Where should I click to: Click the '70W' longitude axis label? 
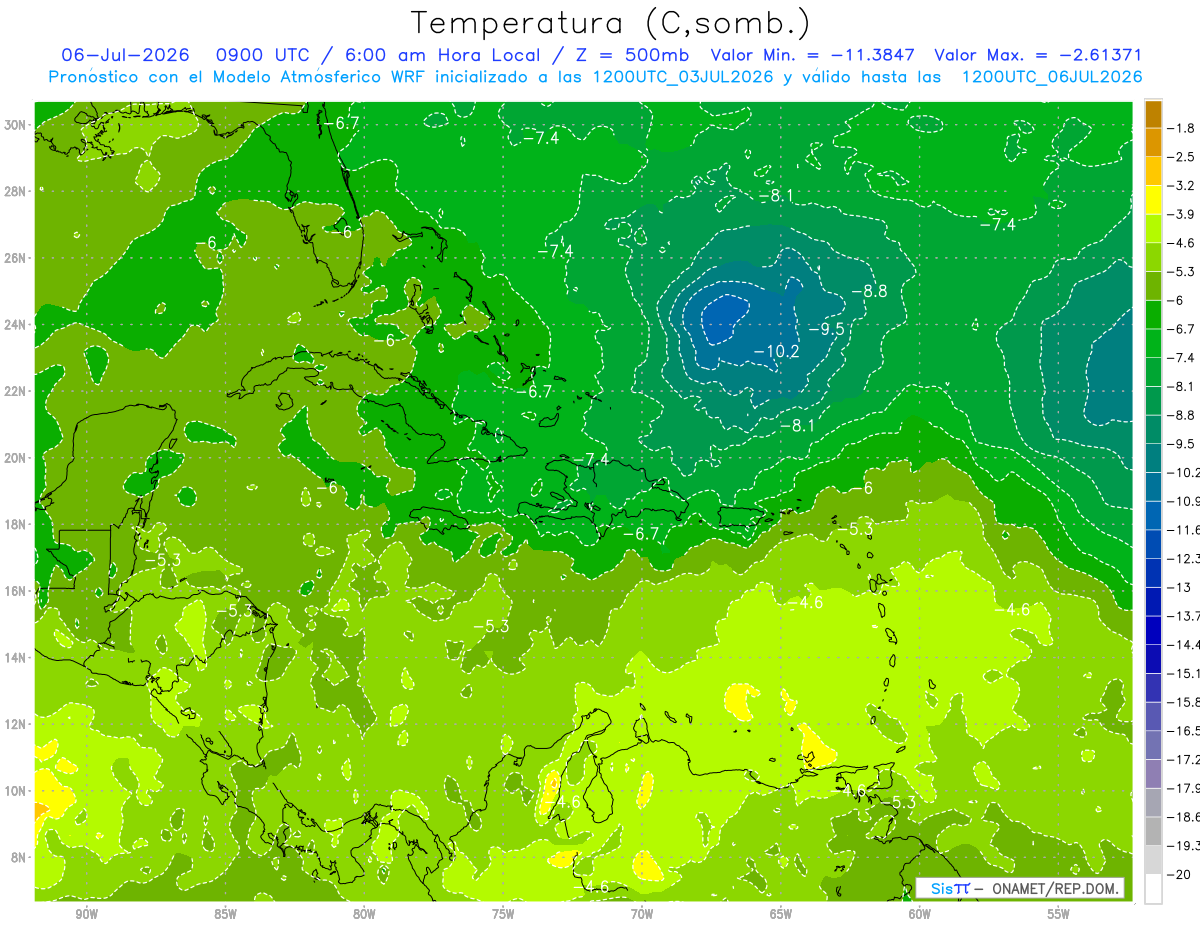[642, 914]
